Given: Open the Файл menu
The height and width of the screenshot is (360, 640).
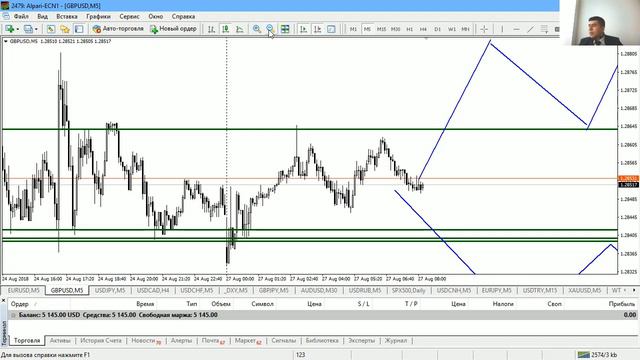Looking at the screenshot, I should click(x=21, y=16).
